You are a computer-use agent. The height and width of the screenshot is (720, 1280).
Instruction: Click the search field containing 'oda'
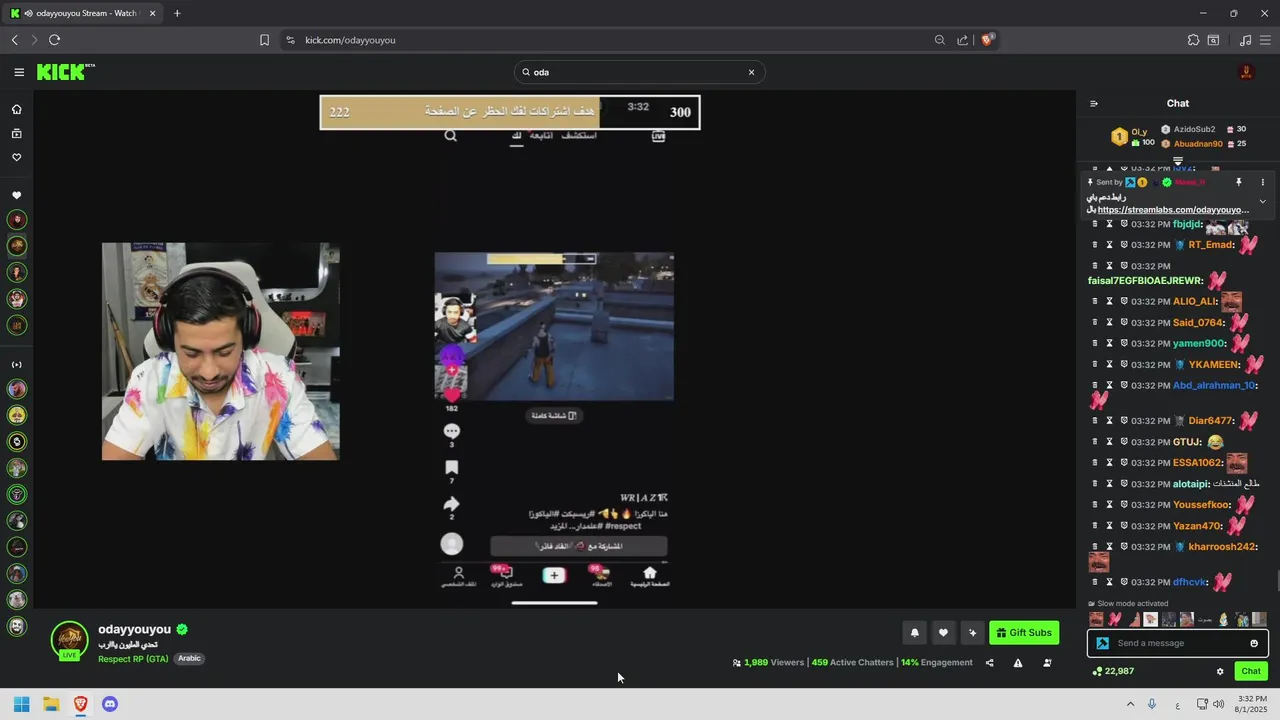639,72
